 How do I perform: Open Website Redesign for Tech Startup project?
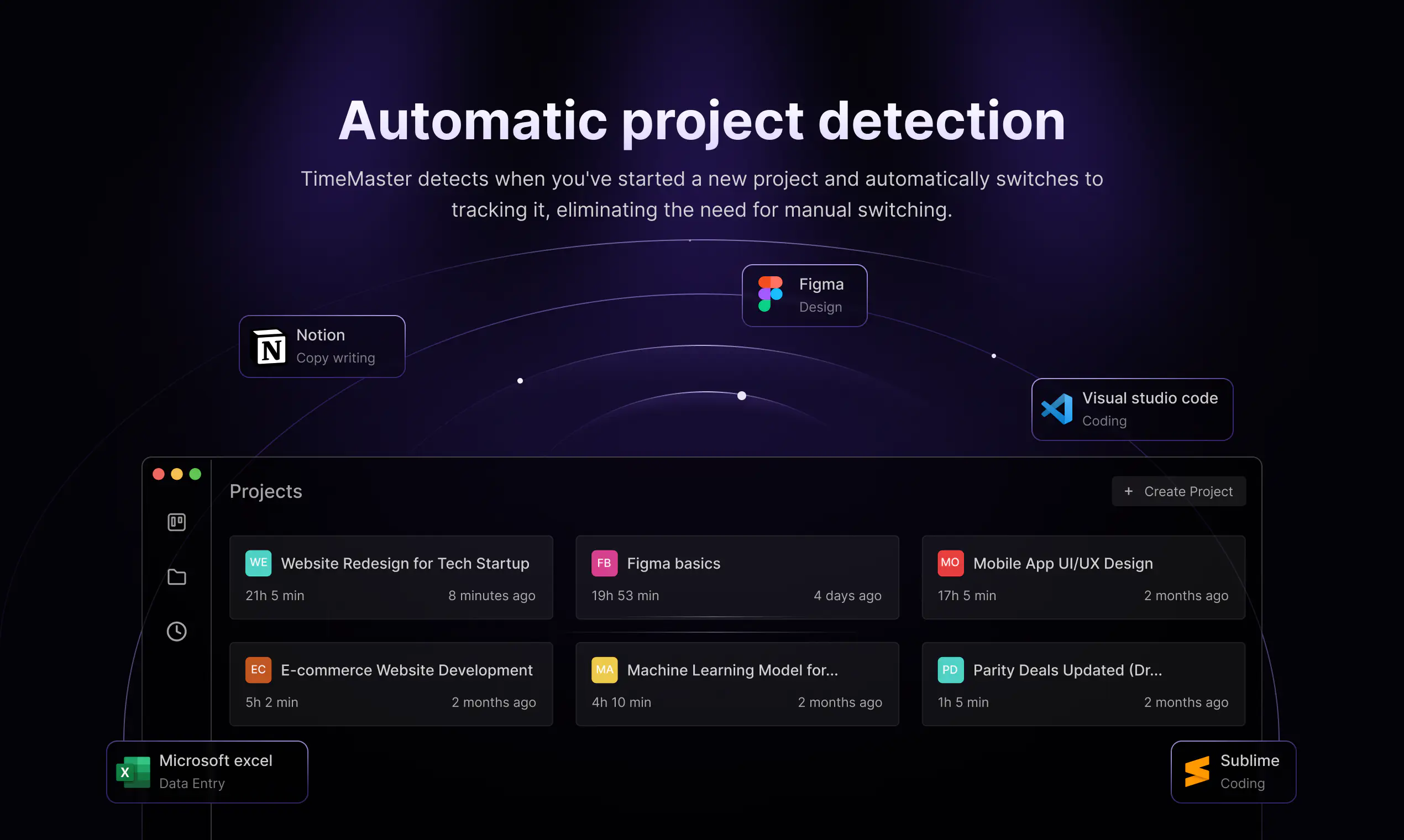[391, 577]
